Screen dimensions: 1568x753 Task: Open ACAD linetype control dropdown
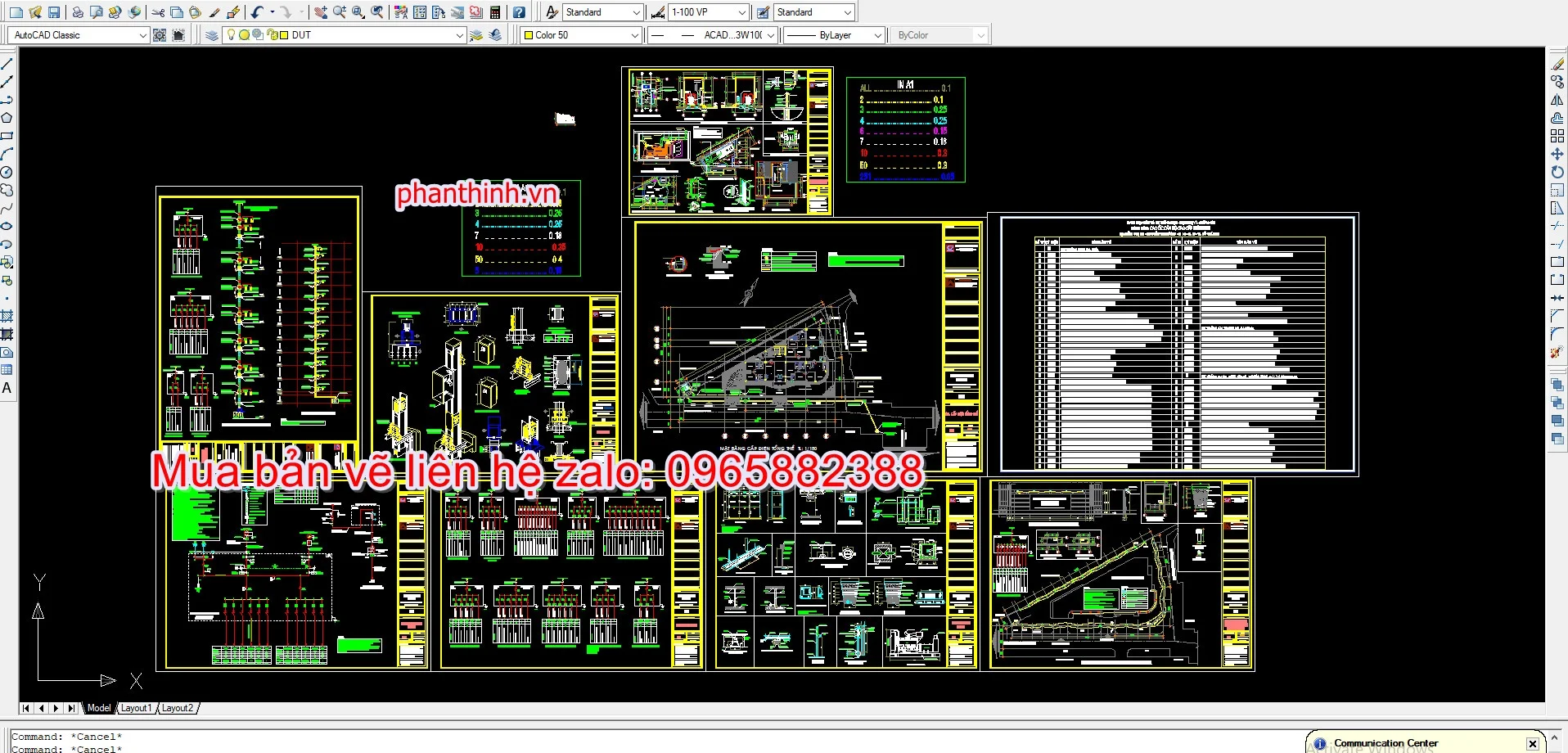pyautogui.click(x=771, y=35)
